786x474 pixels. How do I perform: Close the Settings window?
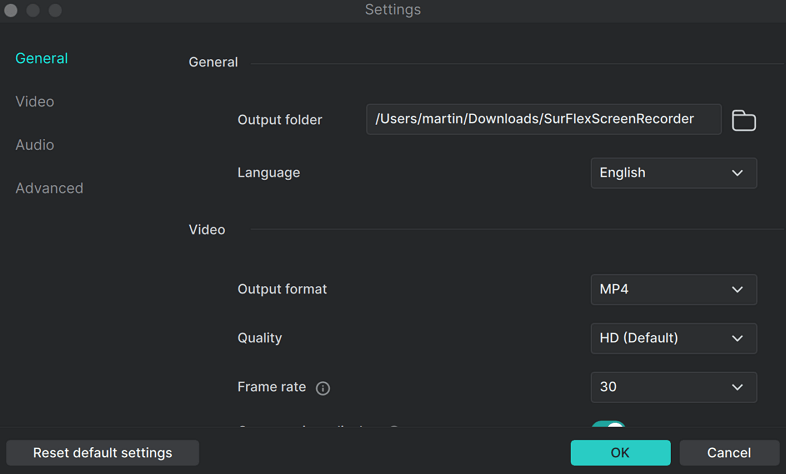[x=11, y=11]
